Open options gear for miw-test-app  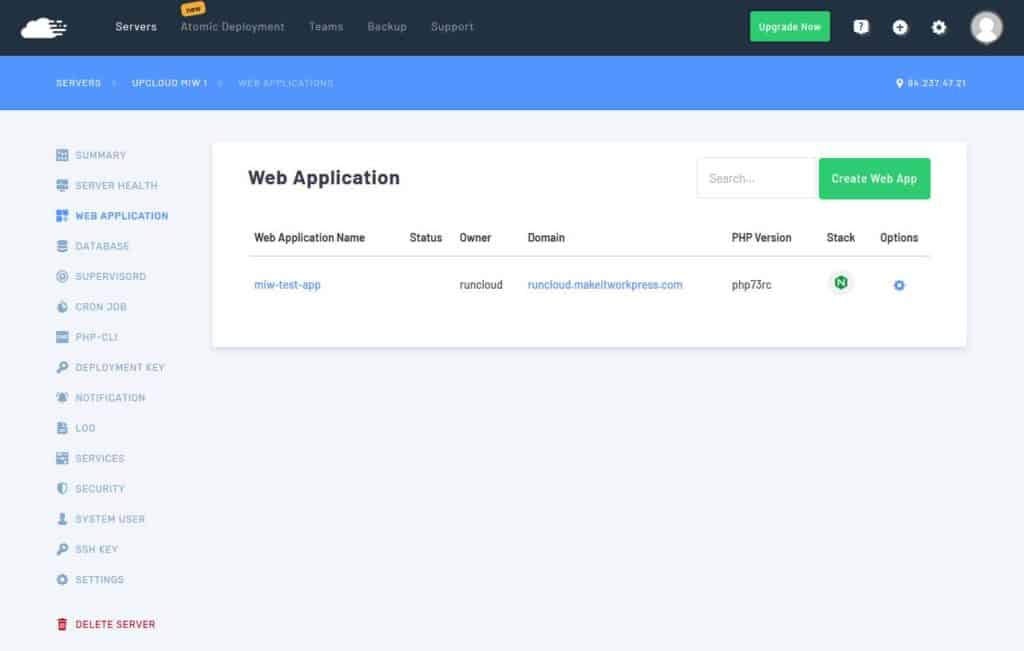tap(899, 285)
